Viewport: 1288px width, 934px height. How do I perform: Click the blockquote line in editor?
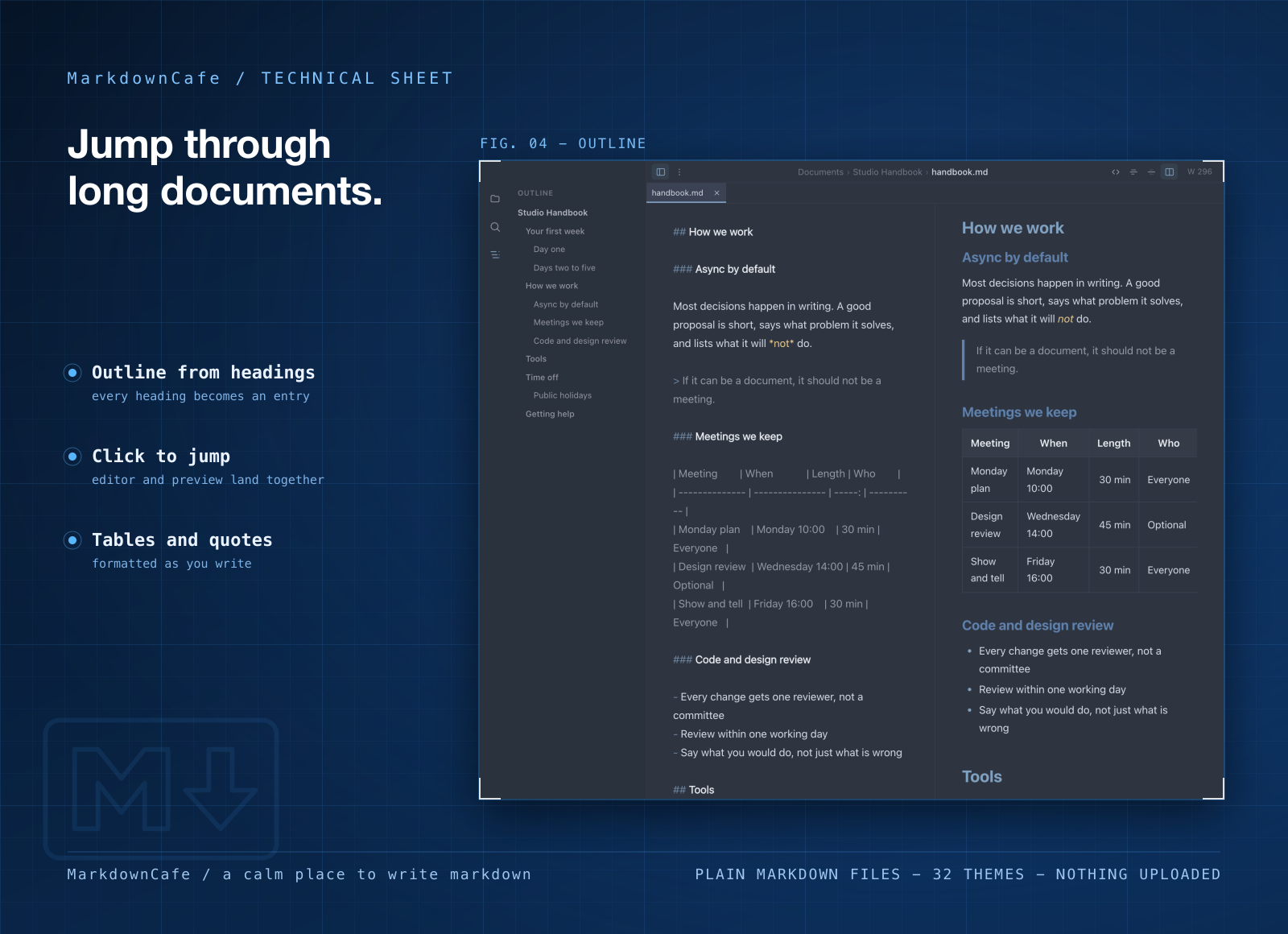tap(777, 390)
